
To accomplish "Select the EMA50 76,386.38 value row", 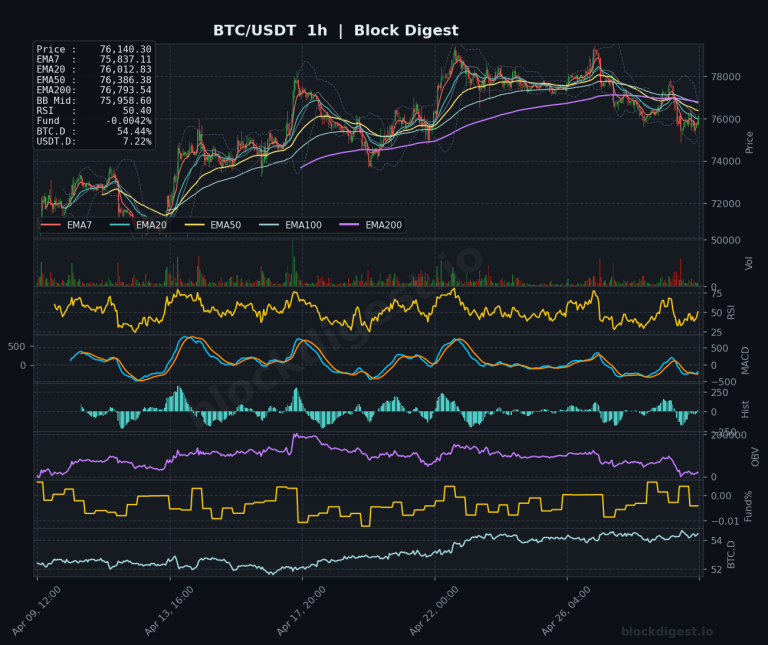I will click(x=94, y=80).
